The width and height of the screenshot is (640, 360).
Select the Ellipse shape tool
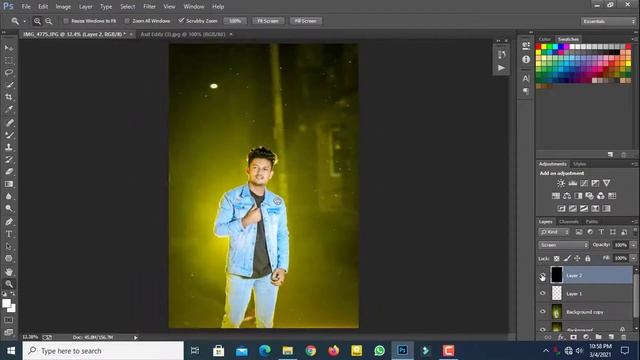[9, 259]
